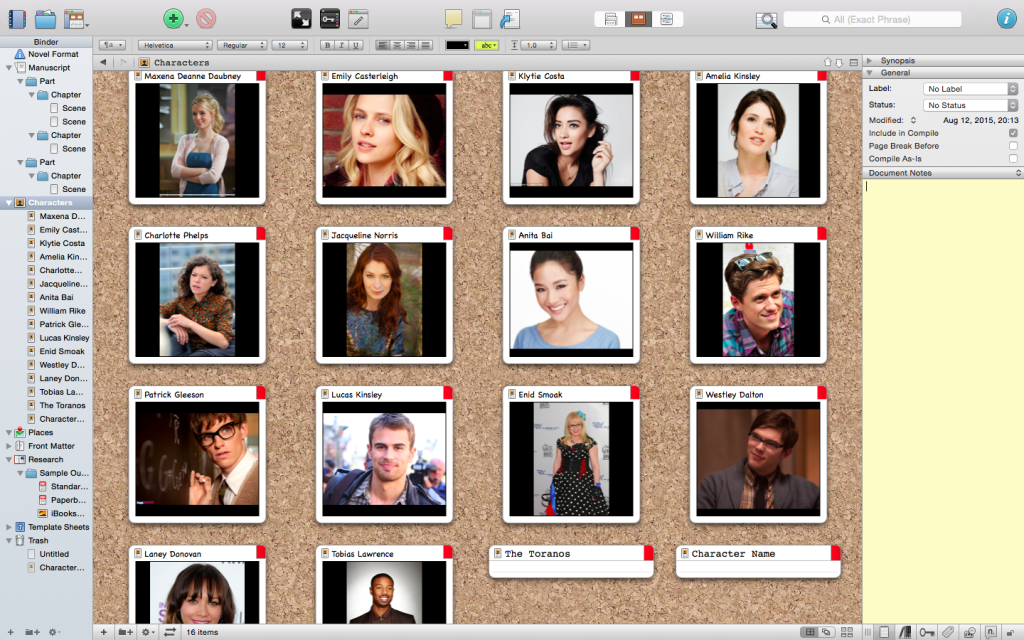Expand the Front Matter folder
The width and height of the screenshot is (1024, 640).
pos(8,446)
